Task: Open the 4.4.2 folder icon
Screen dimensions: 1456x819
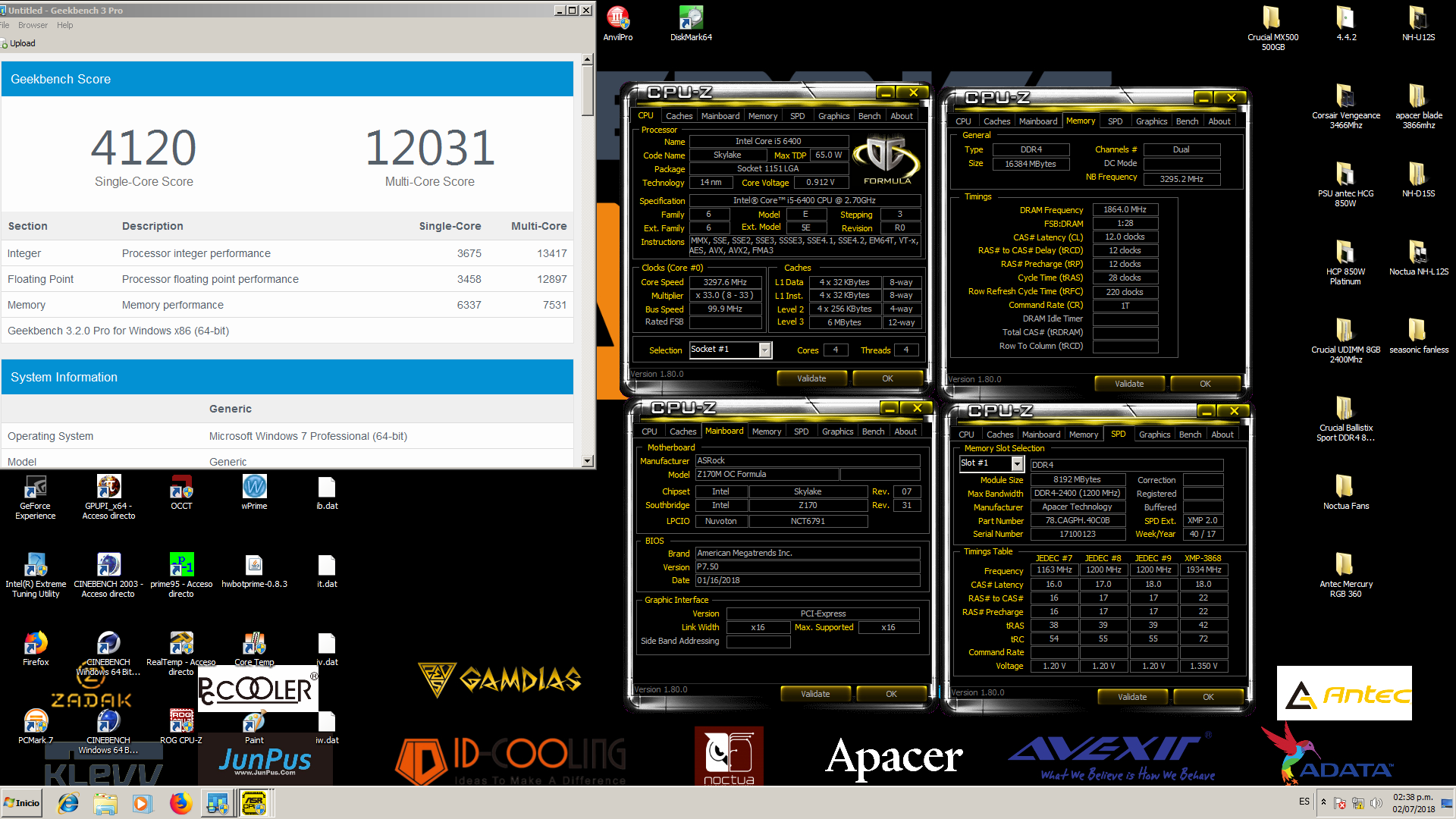Action: point(1346,24)
